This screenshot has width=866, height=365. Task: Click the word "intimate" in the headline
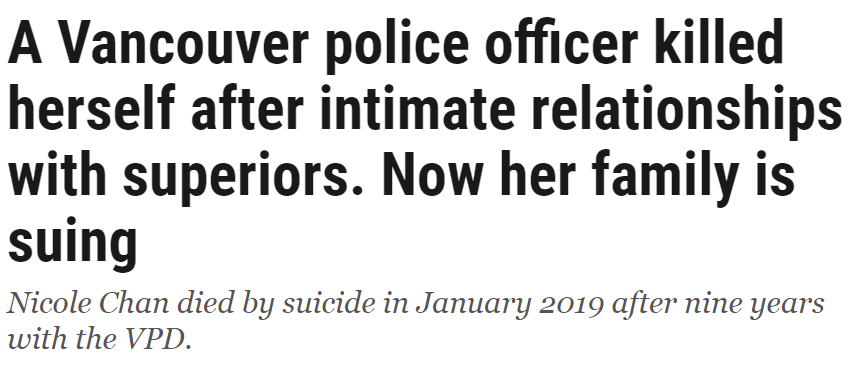click(x=418, y=108)
